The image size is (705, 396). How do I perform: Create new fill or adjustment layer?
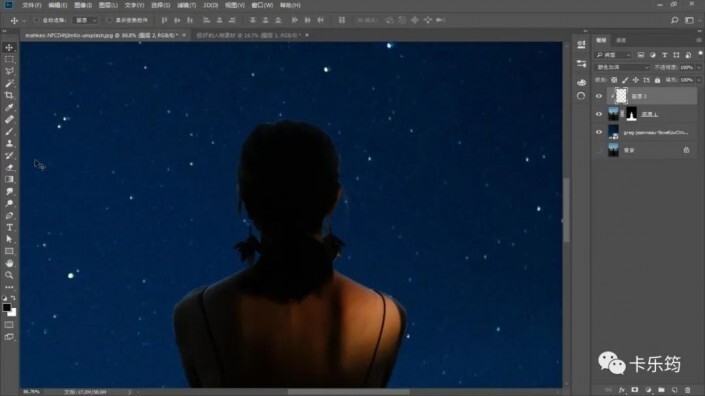[648, 390]
